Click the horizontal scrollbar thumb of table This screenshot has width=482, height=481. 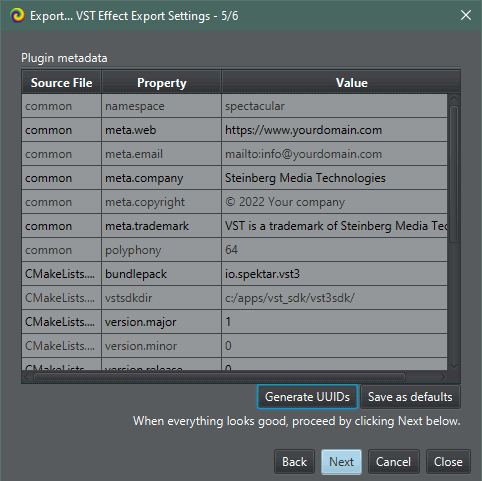click(x=220, y=377)
